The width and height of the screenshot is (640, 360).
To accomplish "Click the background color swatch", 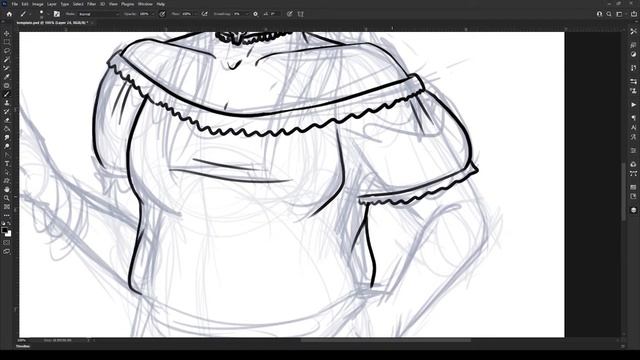I will coord(9,234).
